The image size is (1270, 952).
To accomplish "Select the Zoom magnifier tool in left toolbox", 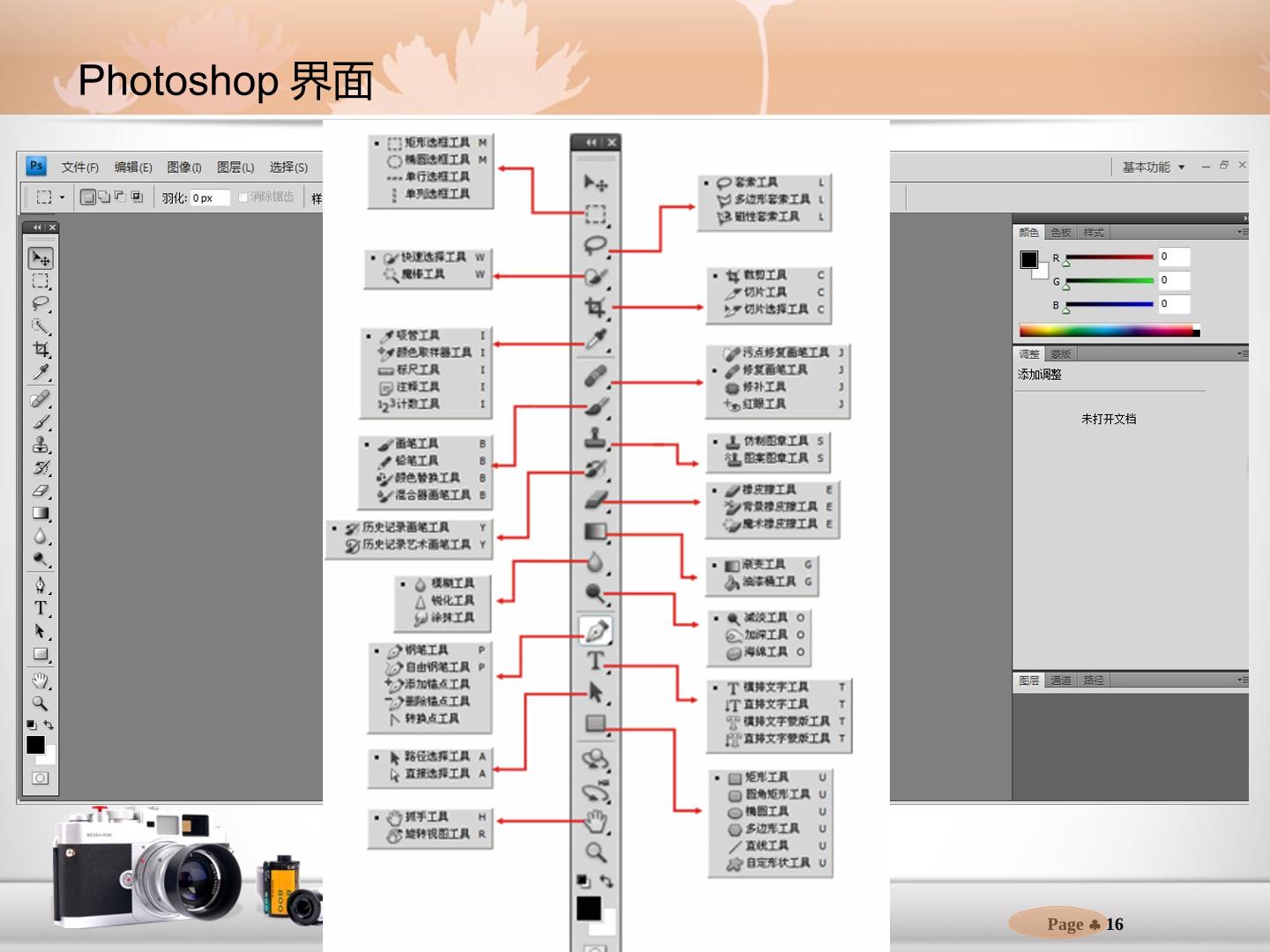I will [x=41, y=703].
